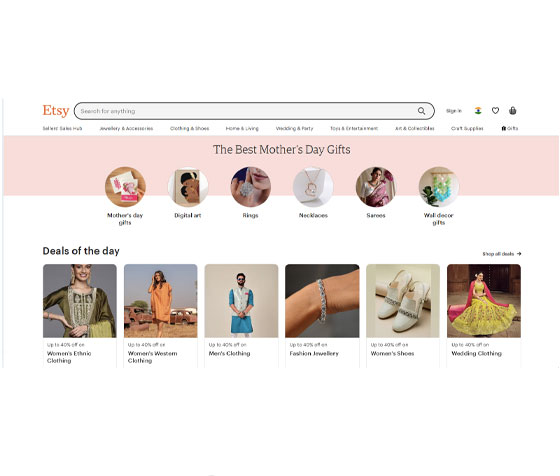The height and width of the screenshot is (476, 560).
Task: Open the Gifts menu with gift icon
Action: (510, 128)
